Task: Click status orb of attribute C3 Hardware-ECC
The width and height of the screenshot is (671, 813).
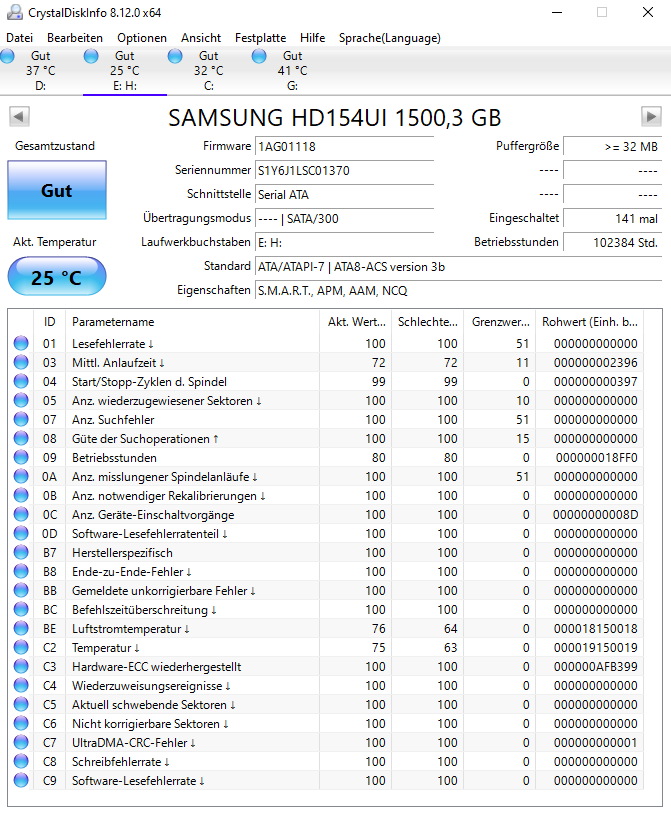Action: tap(21, 667)
